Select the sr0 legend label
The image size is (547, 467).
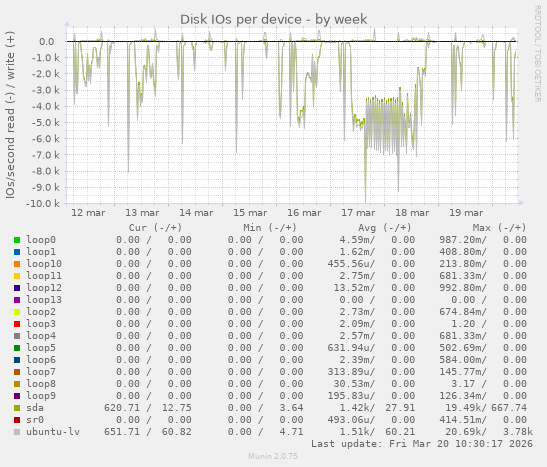tap(35, 420)
